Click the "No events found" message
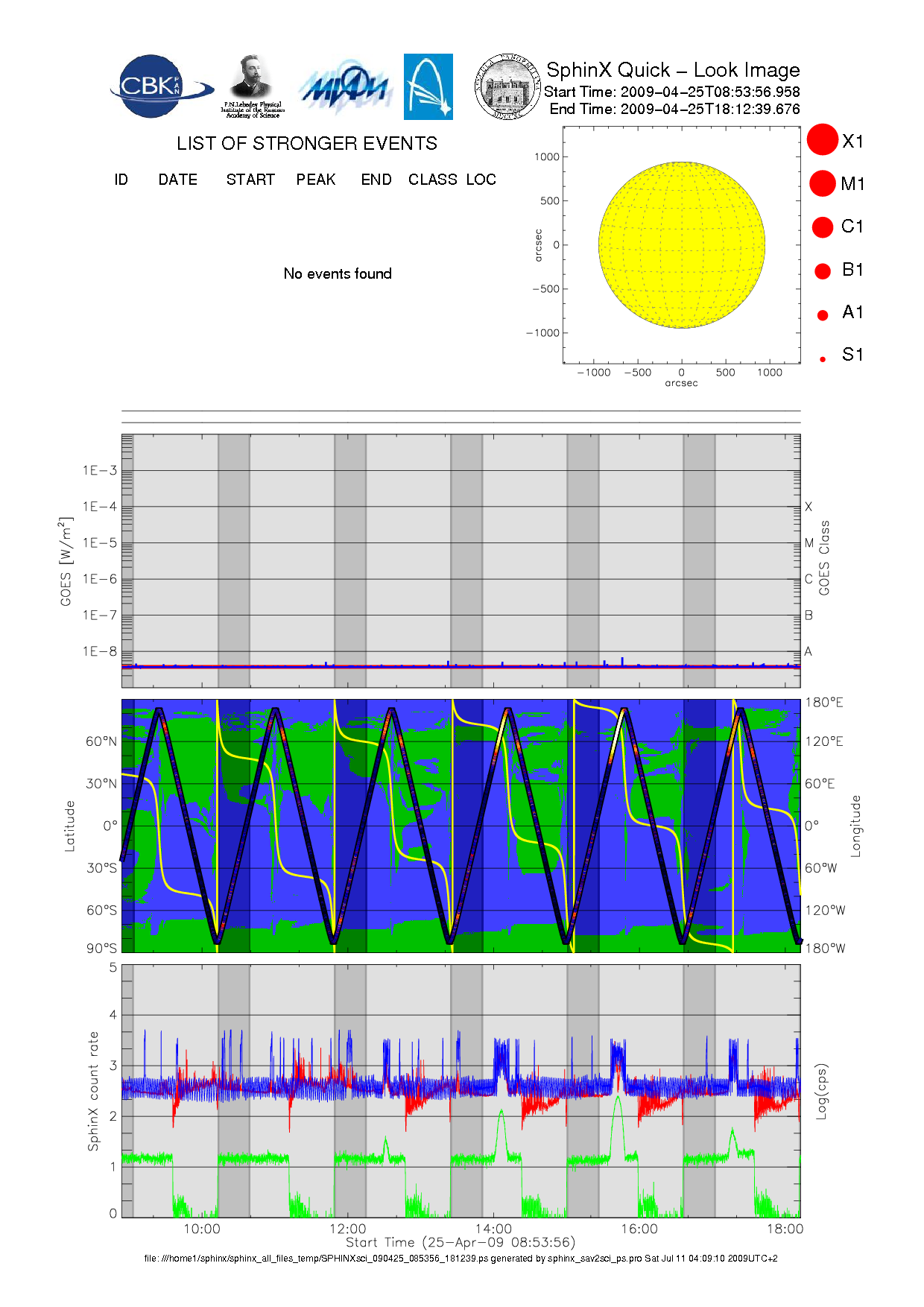This screenshot has height=1307, width=924. click(338, 273)
